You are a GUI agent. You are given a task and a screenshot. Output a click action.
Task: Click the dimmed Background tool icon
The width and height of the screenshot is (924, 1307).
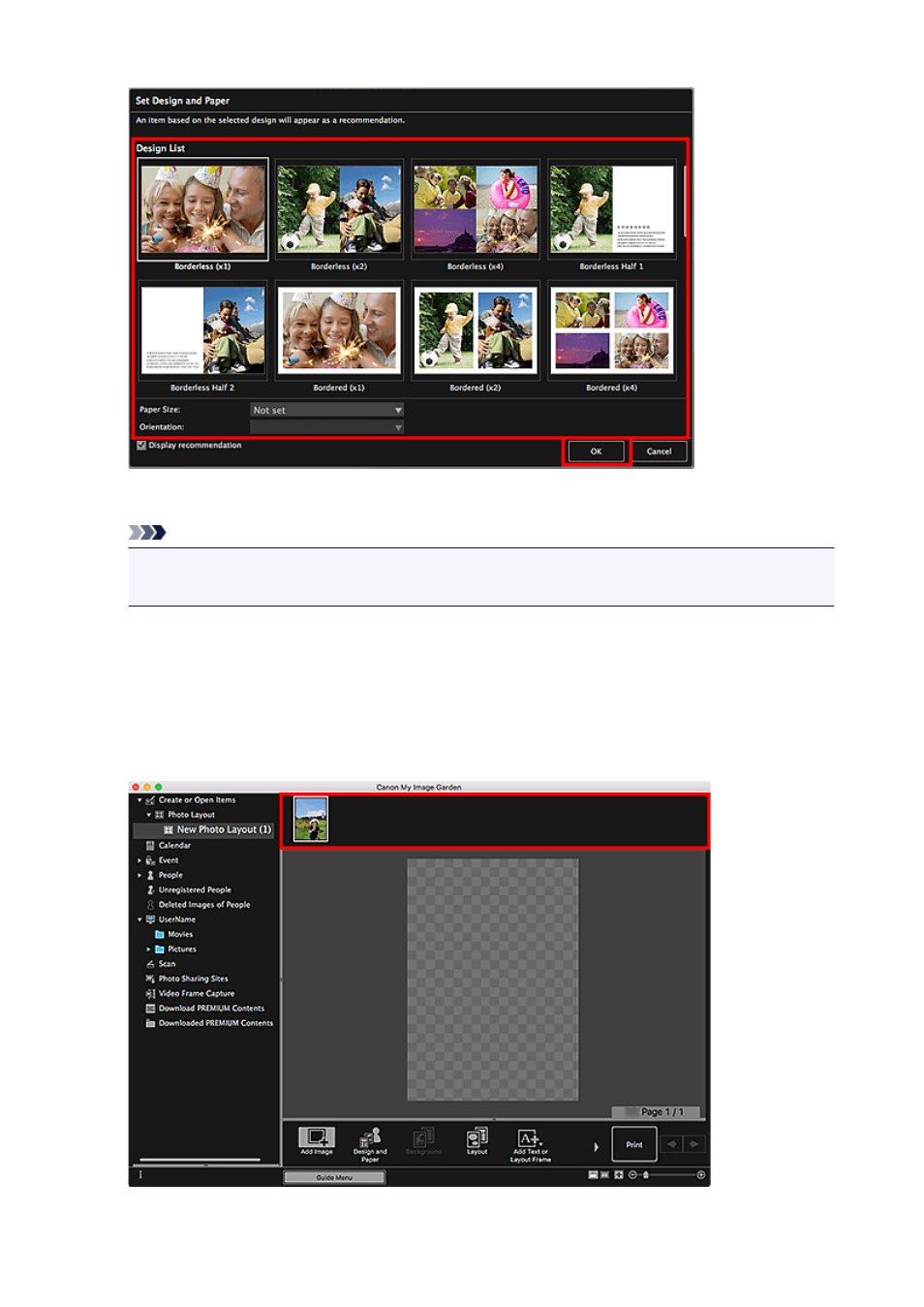pyautogui.click(x=423, y=1140)
